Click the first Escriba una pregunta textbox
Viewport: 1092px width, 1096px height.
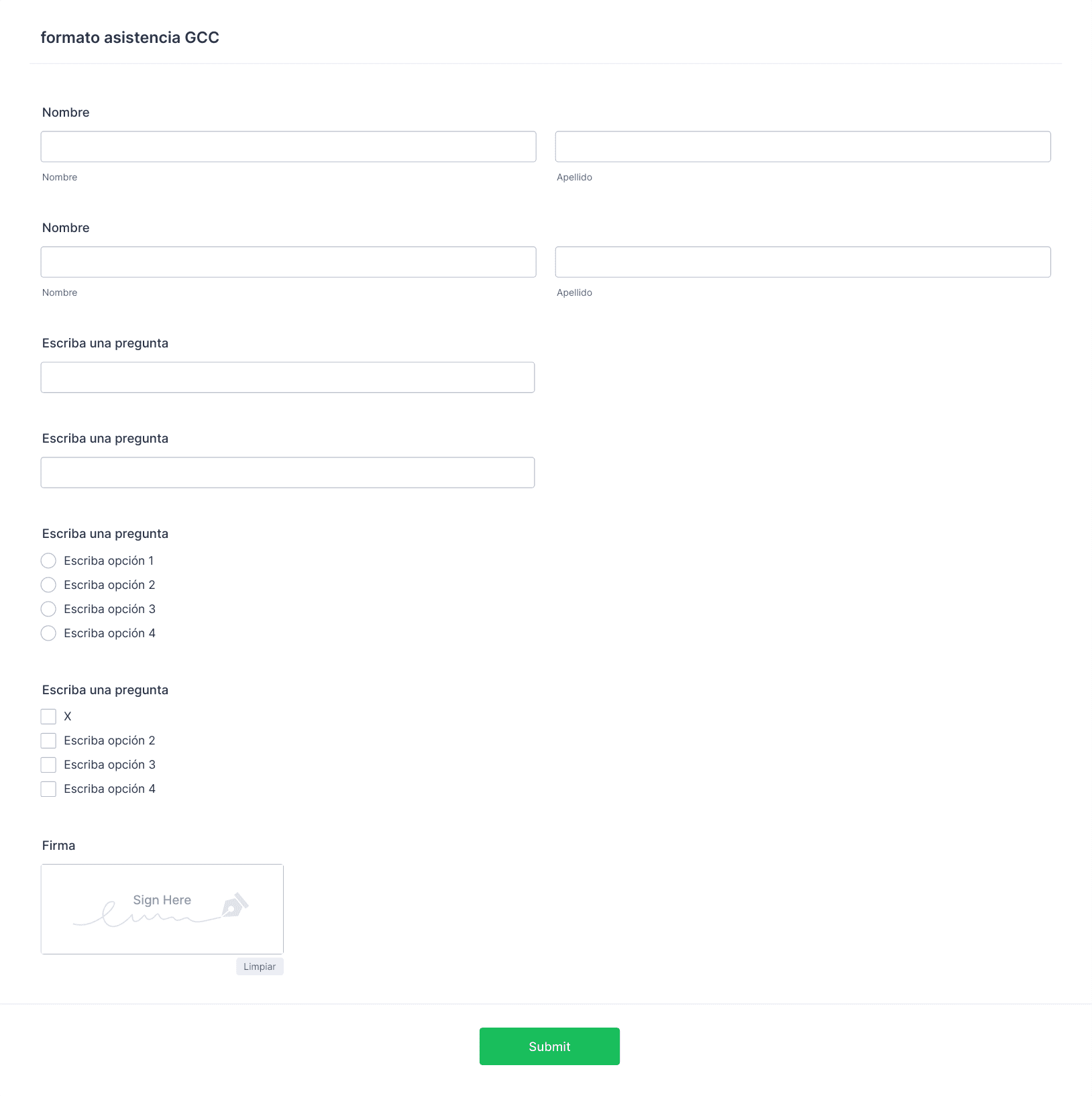tap(288, 377)
